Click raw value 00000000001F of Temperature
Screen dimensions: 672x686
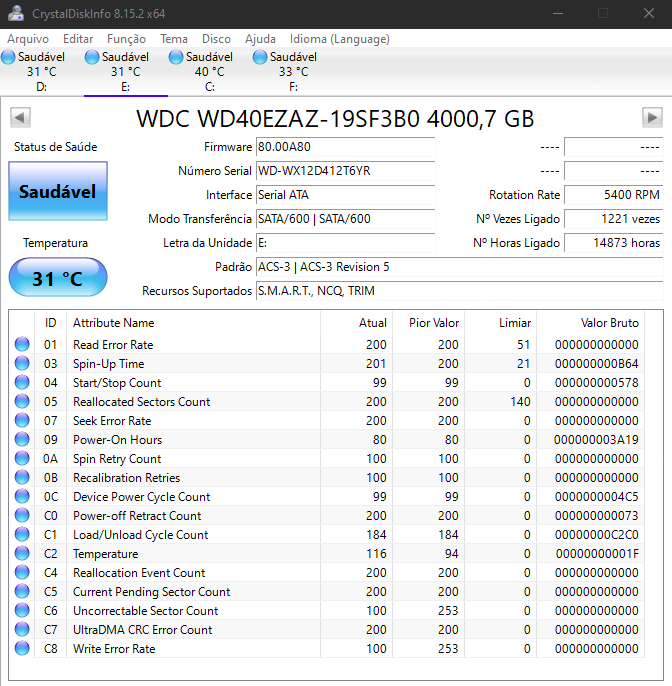597,554
